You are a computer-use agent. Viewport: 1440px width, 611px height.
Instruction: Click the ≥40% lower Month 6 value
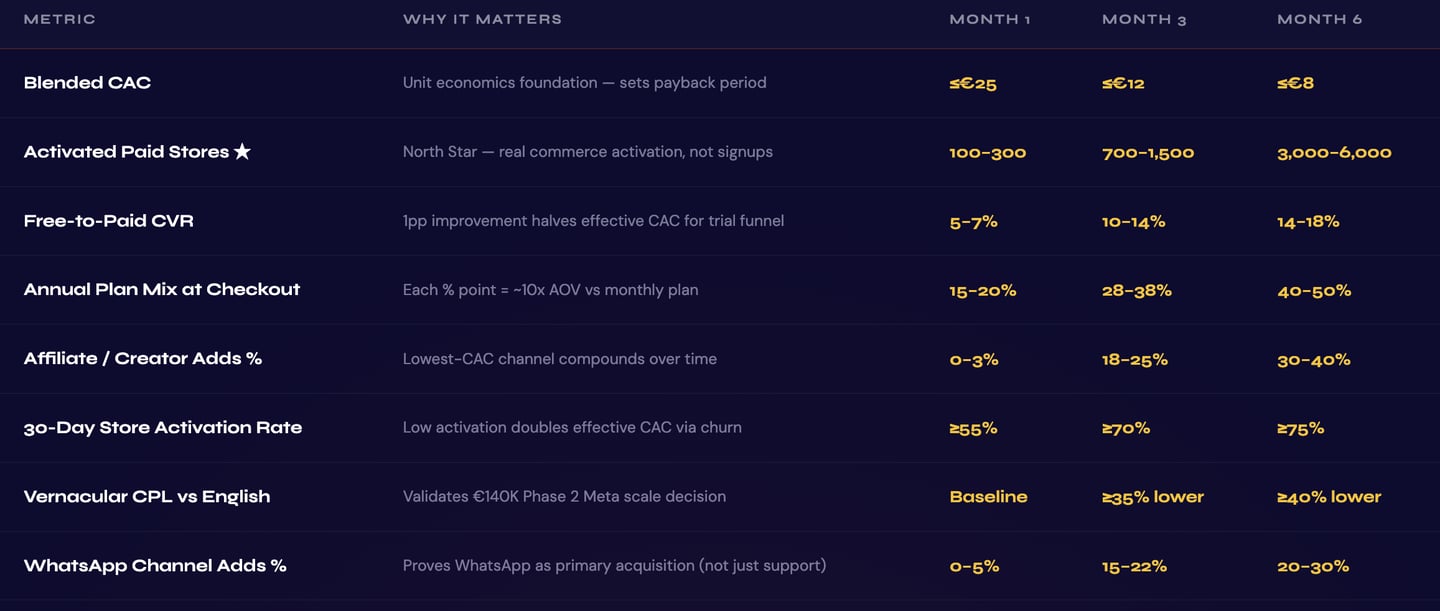(1329, 497)
